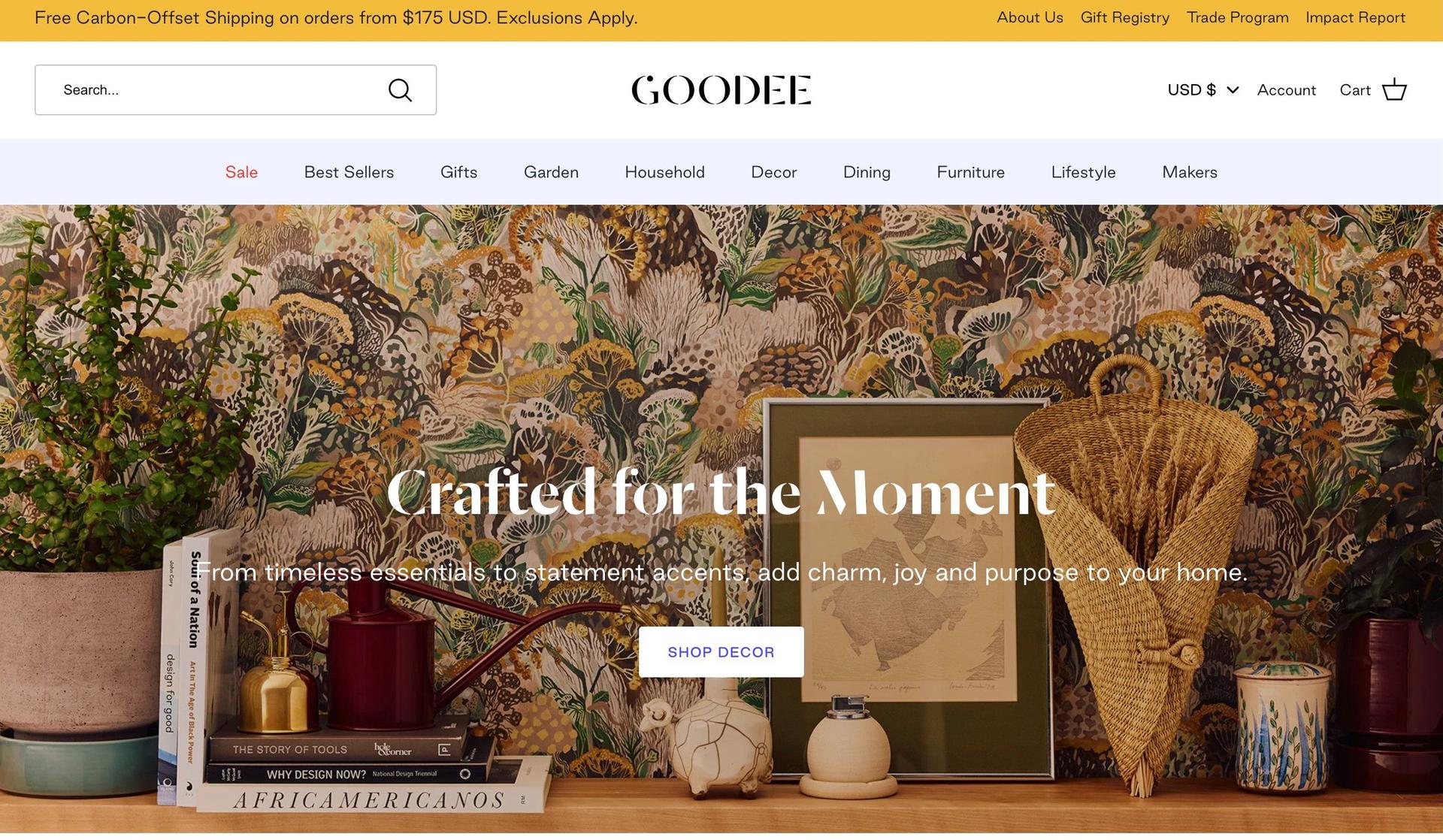The width and height of the screenshot is (1443, 840).
Task: Select the Gifts navigation item
Action: coord(458,172)
